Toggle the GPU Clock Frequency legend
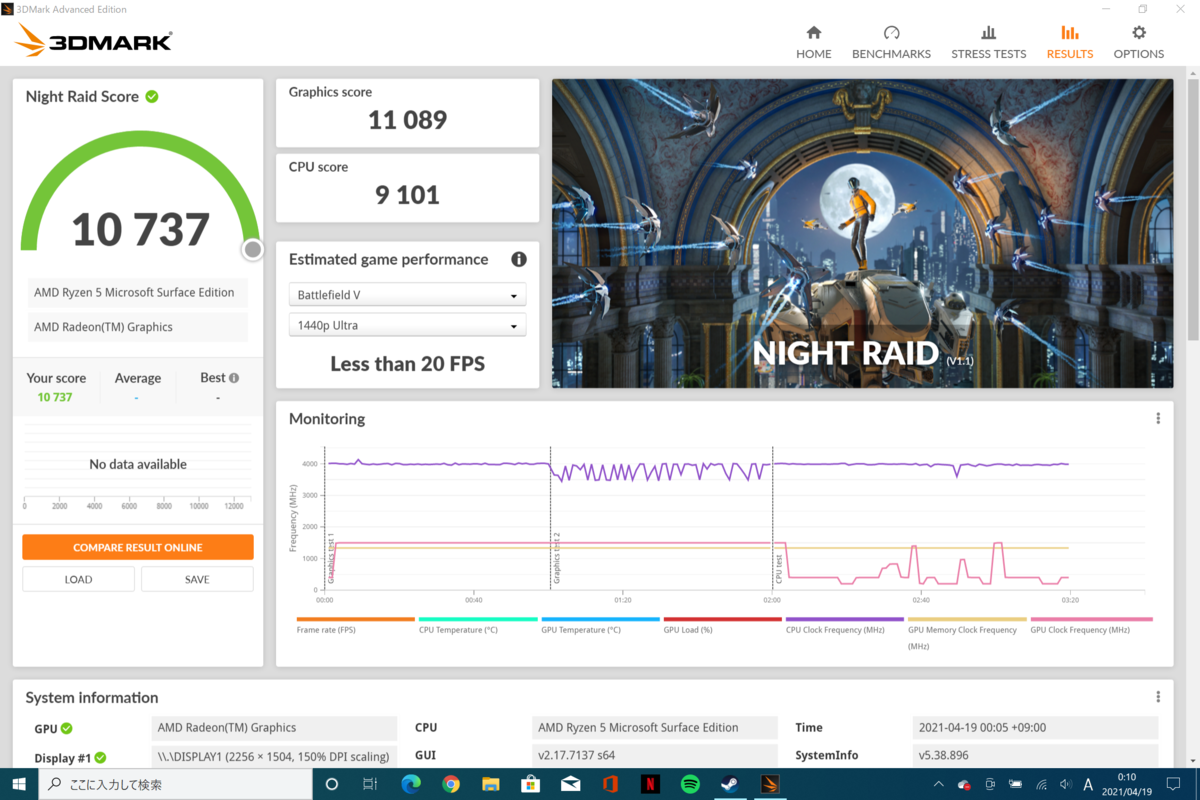Viewport: 1200px width, 800px height. tap(1090, 626)
